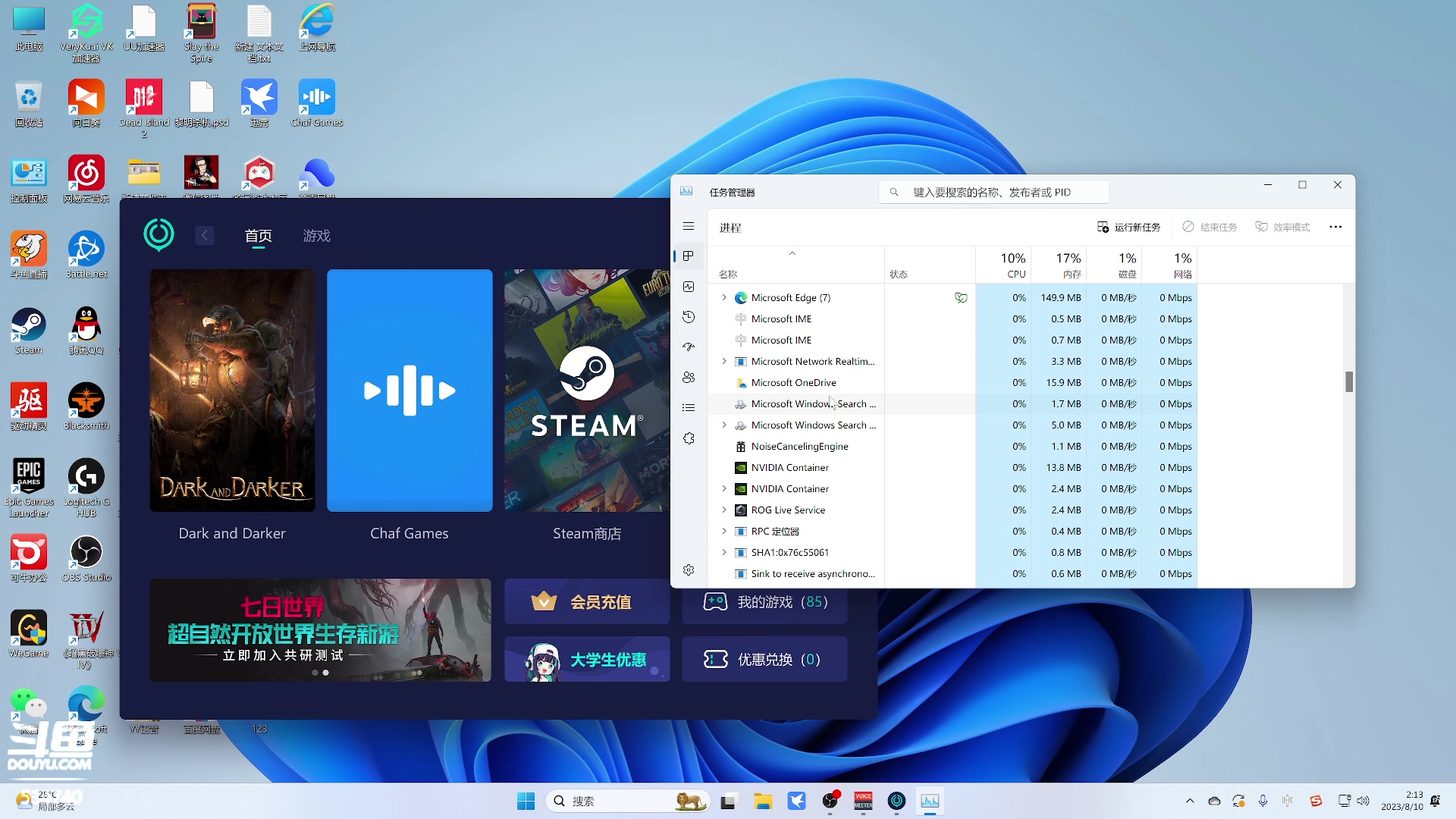1456x819 pixels.
Task: Switch to the 首页 tab in launcher
Action: click(259, 236)
